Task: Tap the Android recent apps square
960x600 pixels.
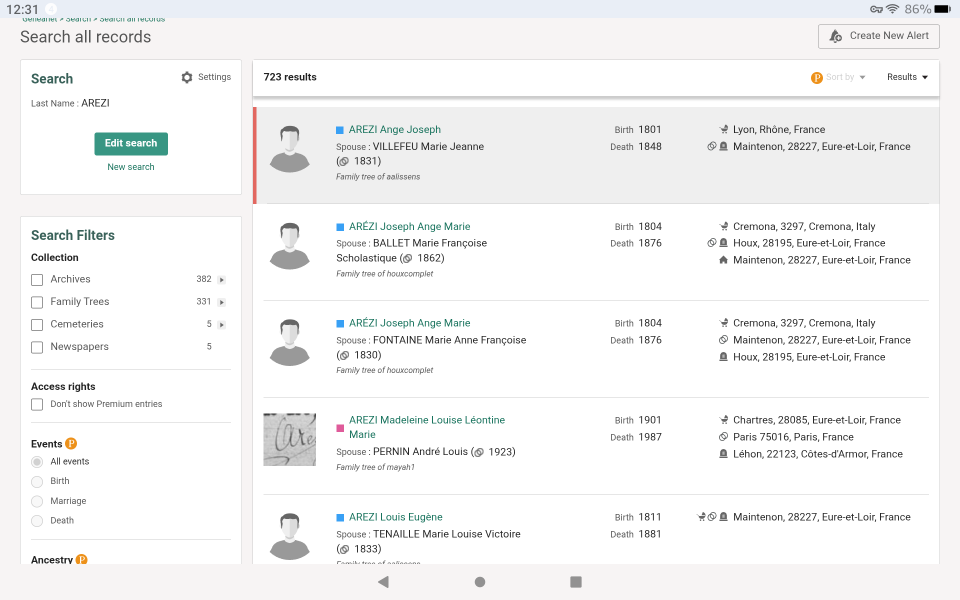Action: pyautogui.click(x=576, y=582)
